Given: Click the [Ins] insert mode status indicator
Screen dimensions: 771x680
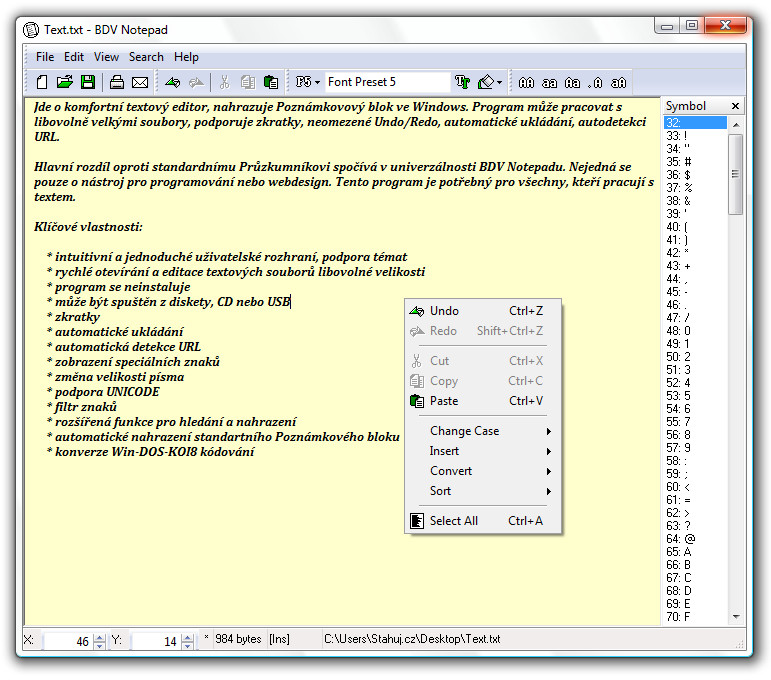Looking at the screenshot, I should pos(279,639).
